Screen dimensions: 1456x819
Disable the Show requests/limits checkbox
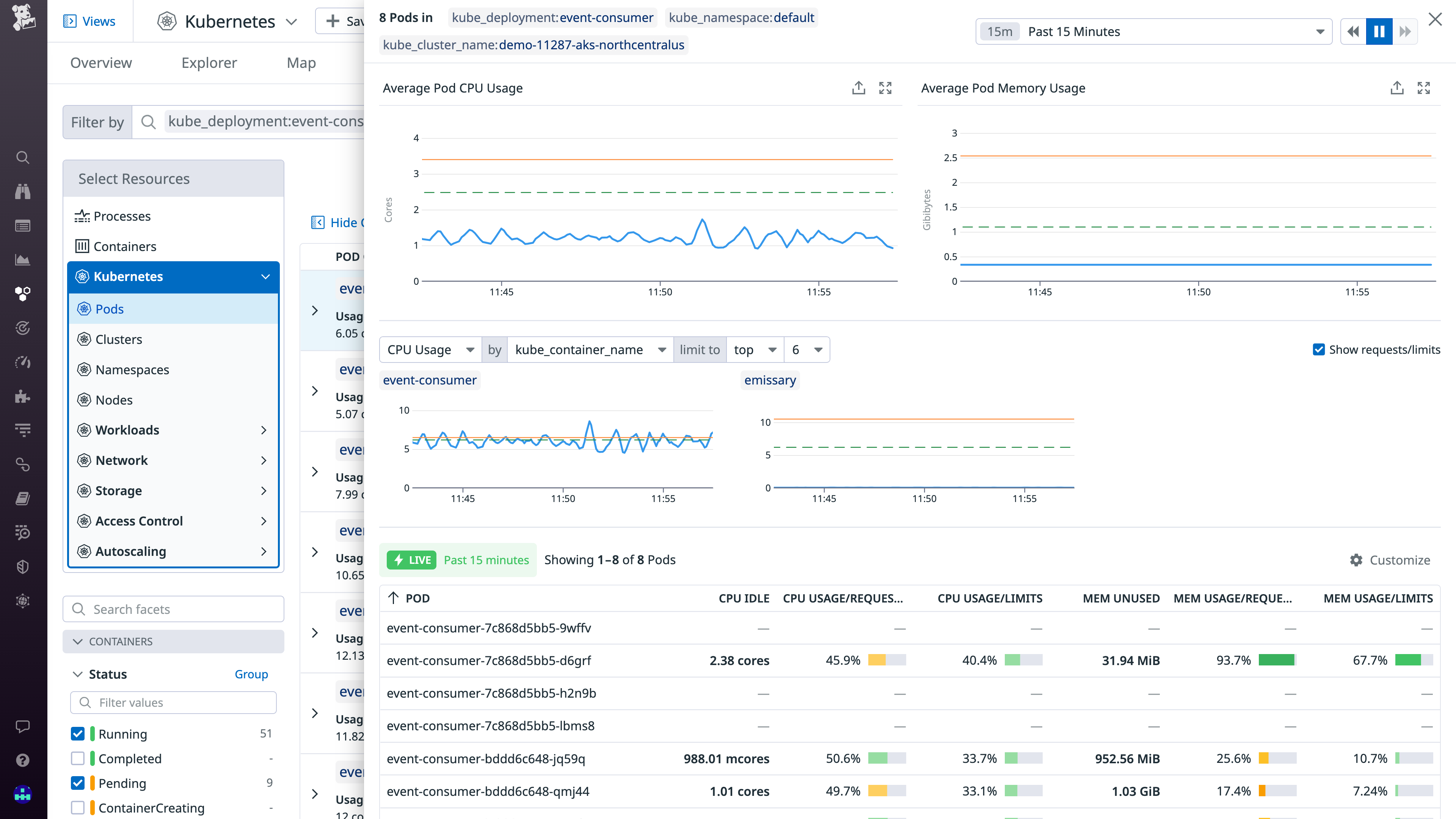click(1319, 349)
